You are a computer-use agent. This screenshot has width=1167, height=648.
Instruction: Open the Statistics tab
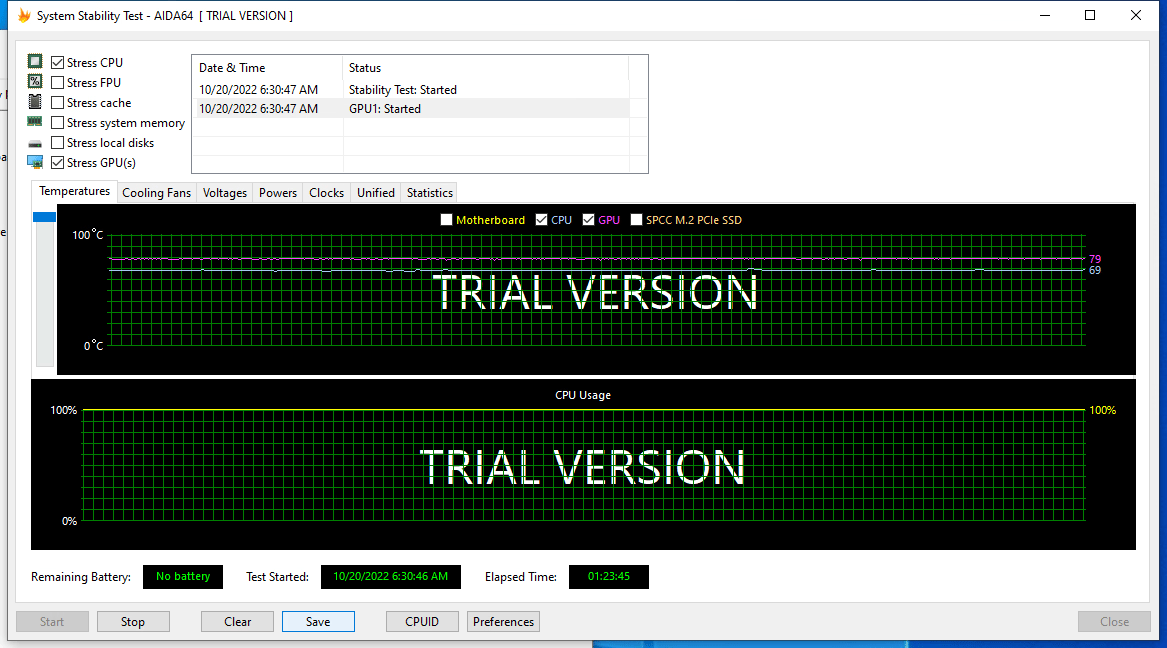429,193
